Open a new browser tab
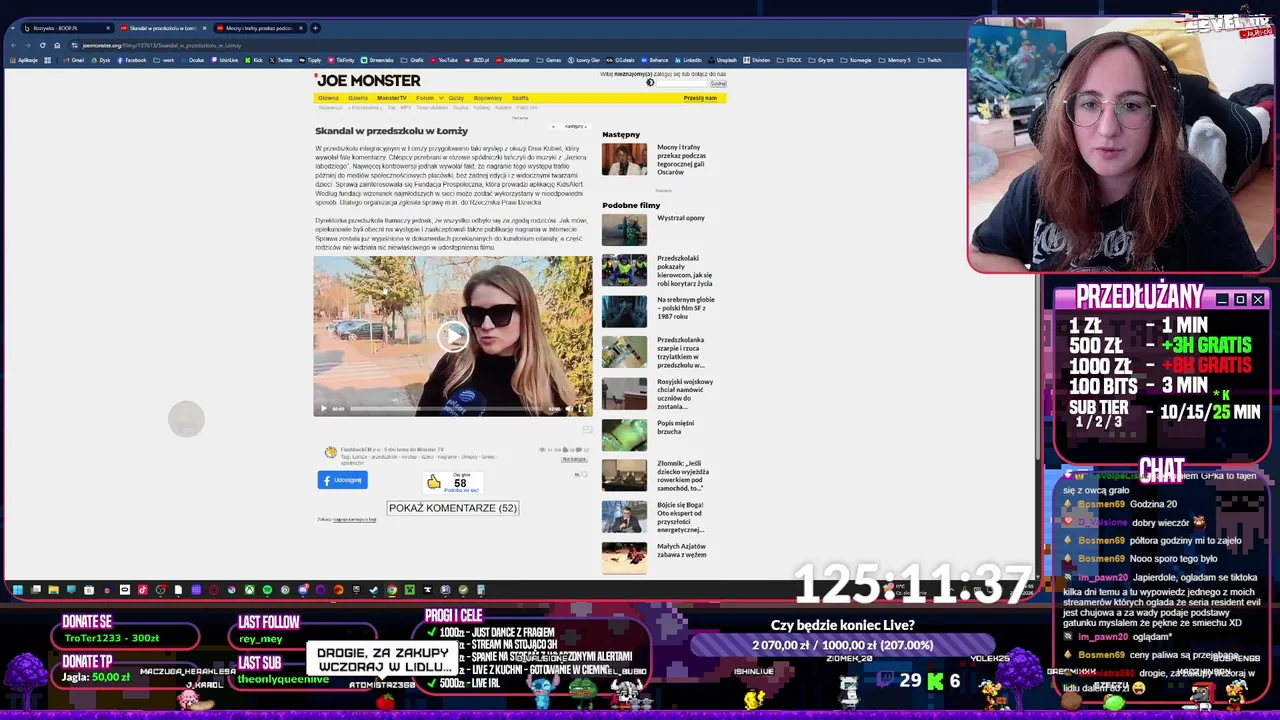 pyautogui.click(x=315, y=28)
